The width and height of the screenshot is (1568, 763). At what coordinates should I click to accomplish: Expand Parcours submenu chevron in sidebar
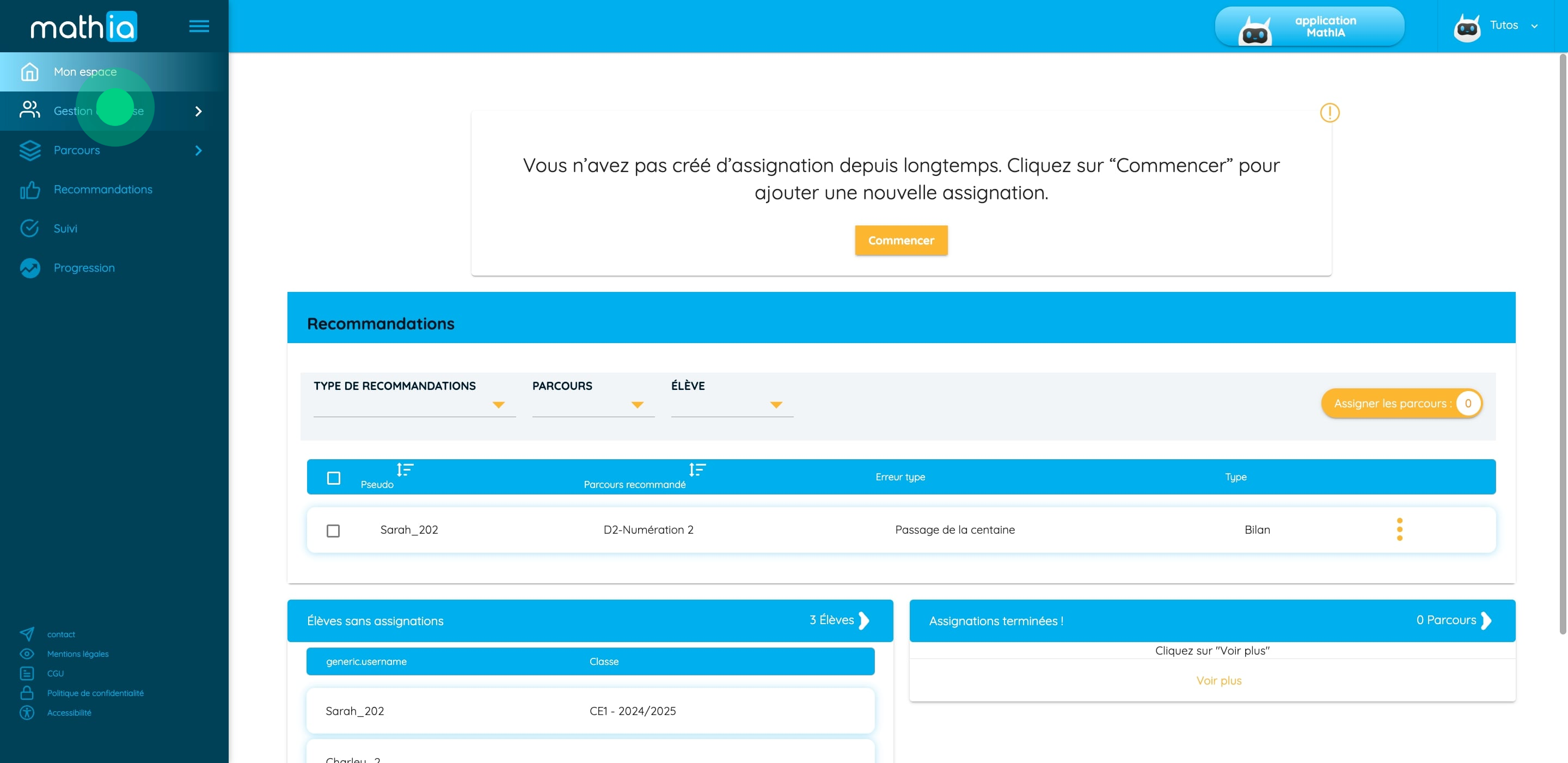tap(198, 150)
